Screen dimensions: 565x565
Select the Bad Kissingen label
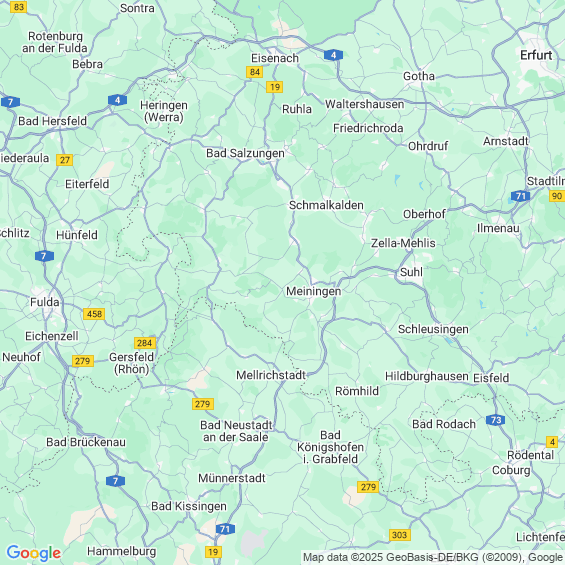click(x=189, y=506)
